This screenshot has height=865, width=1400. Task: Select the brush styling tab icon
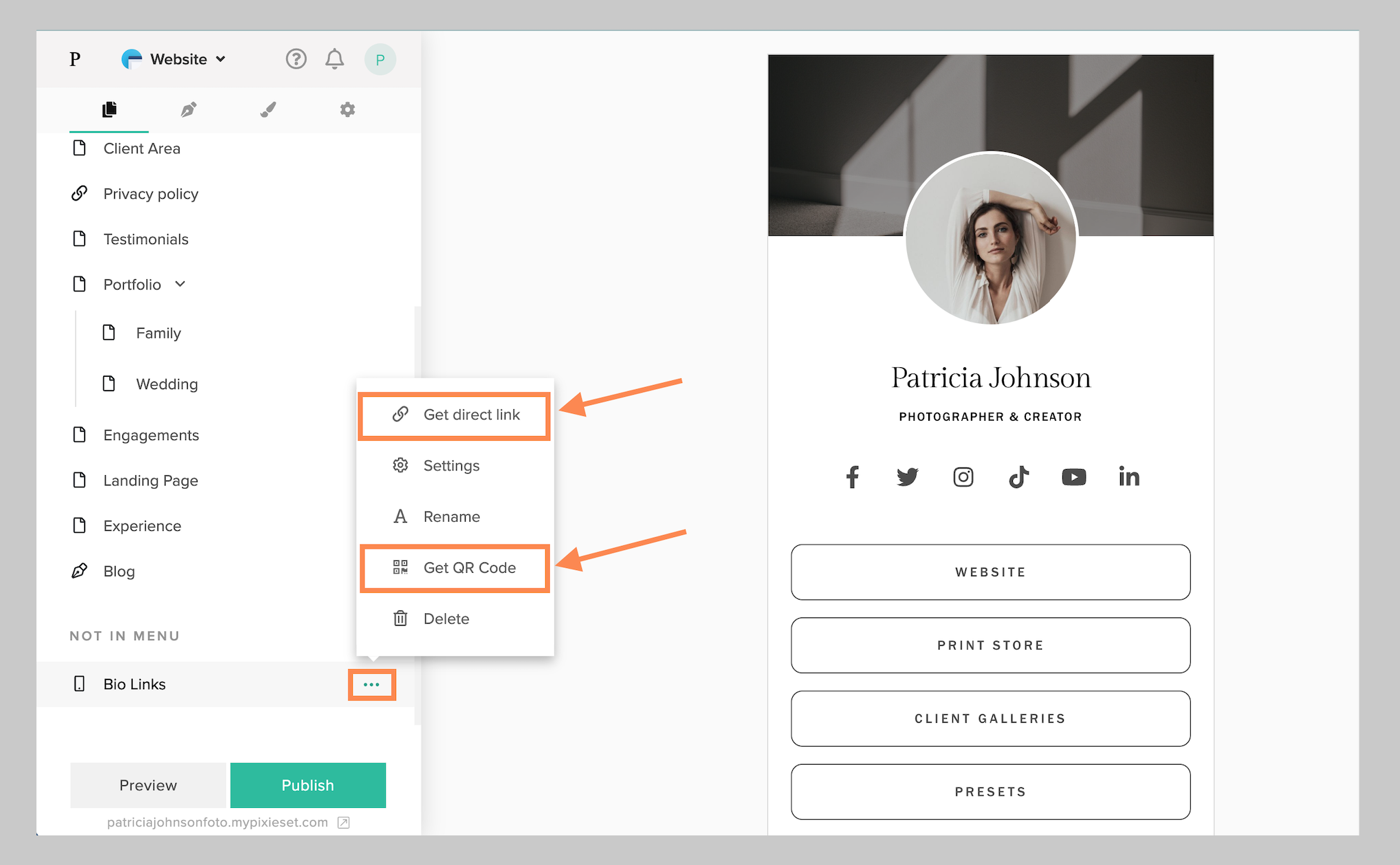[268, 110]
